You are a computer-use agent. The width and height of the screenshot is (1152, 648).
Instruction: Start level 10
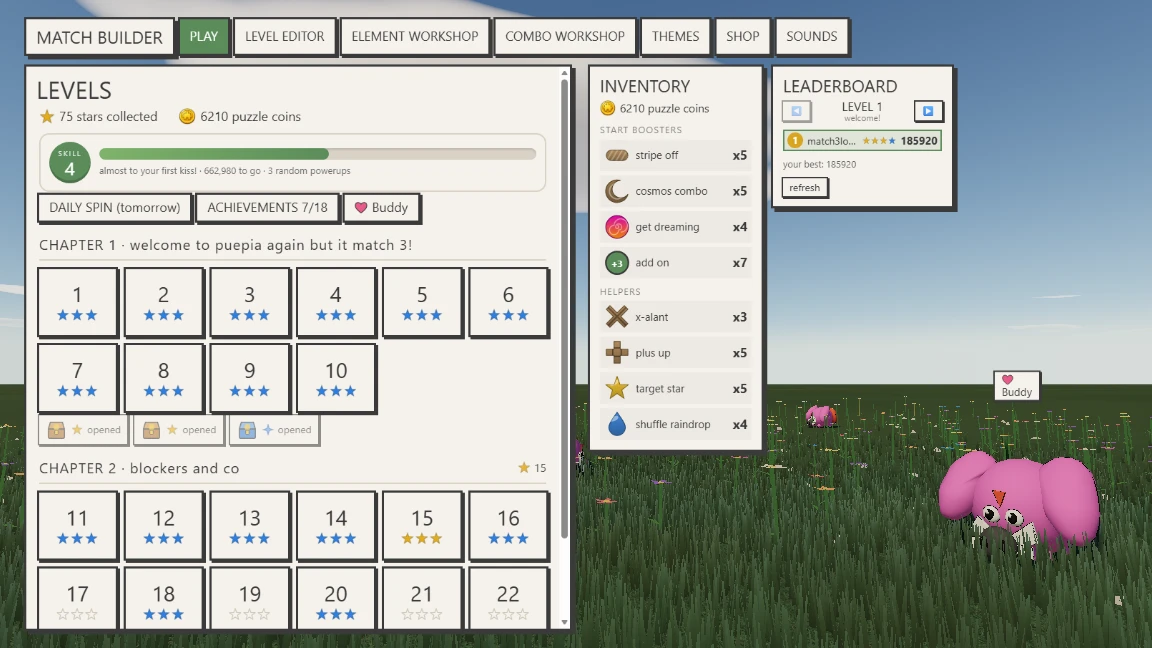coord(336,378)
